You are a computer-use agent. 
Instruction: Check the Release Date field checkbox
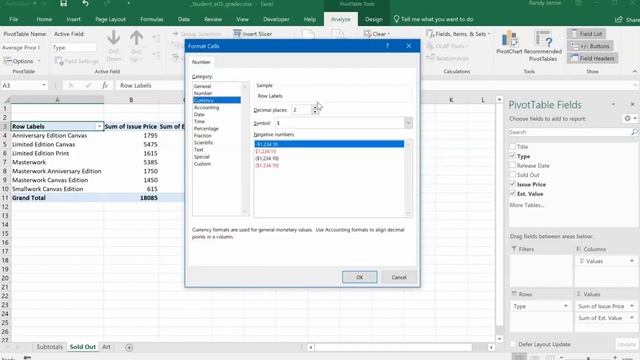point(513,165)
